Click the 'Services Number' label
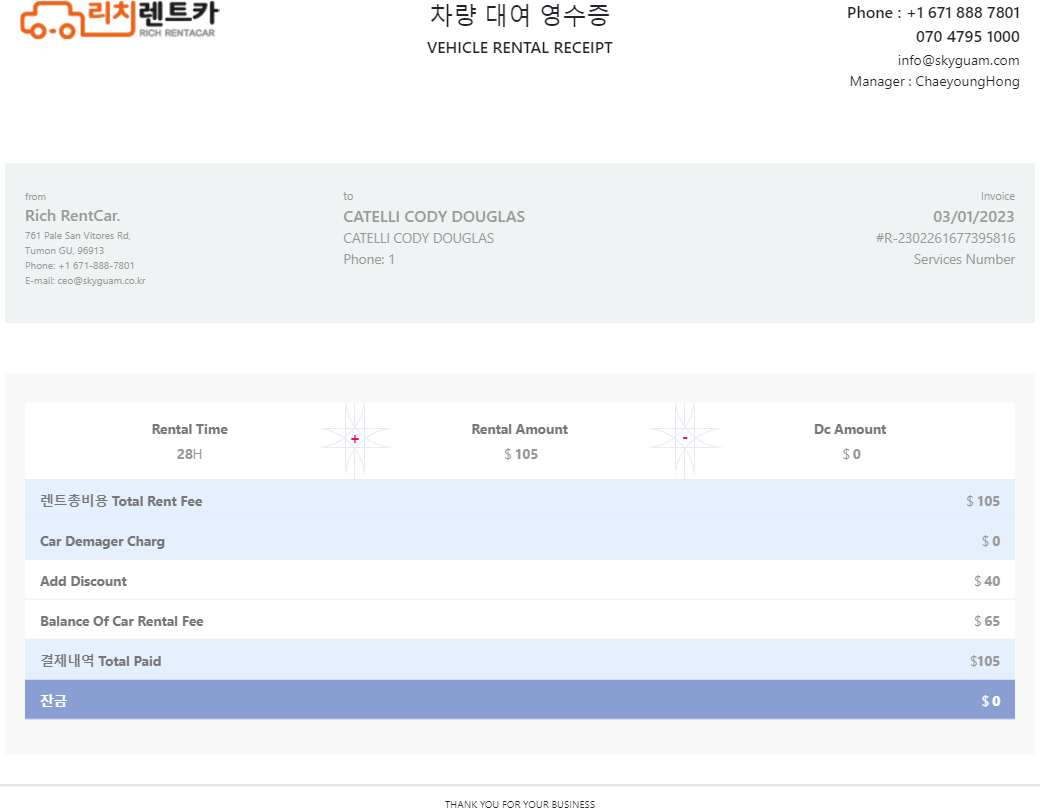Viewport: 1040px width, 811px height. click(x=964, y=259)
